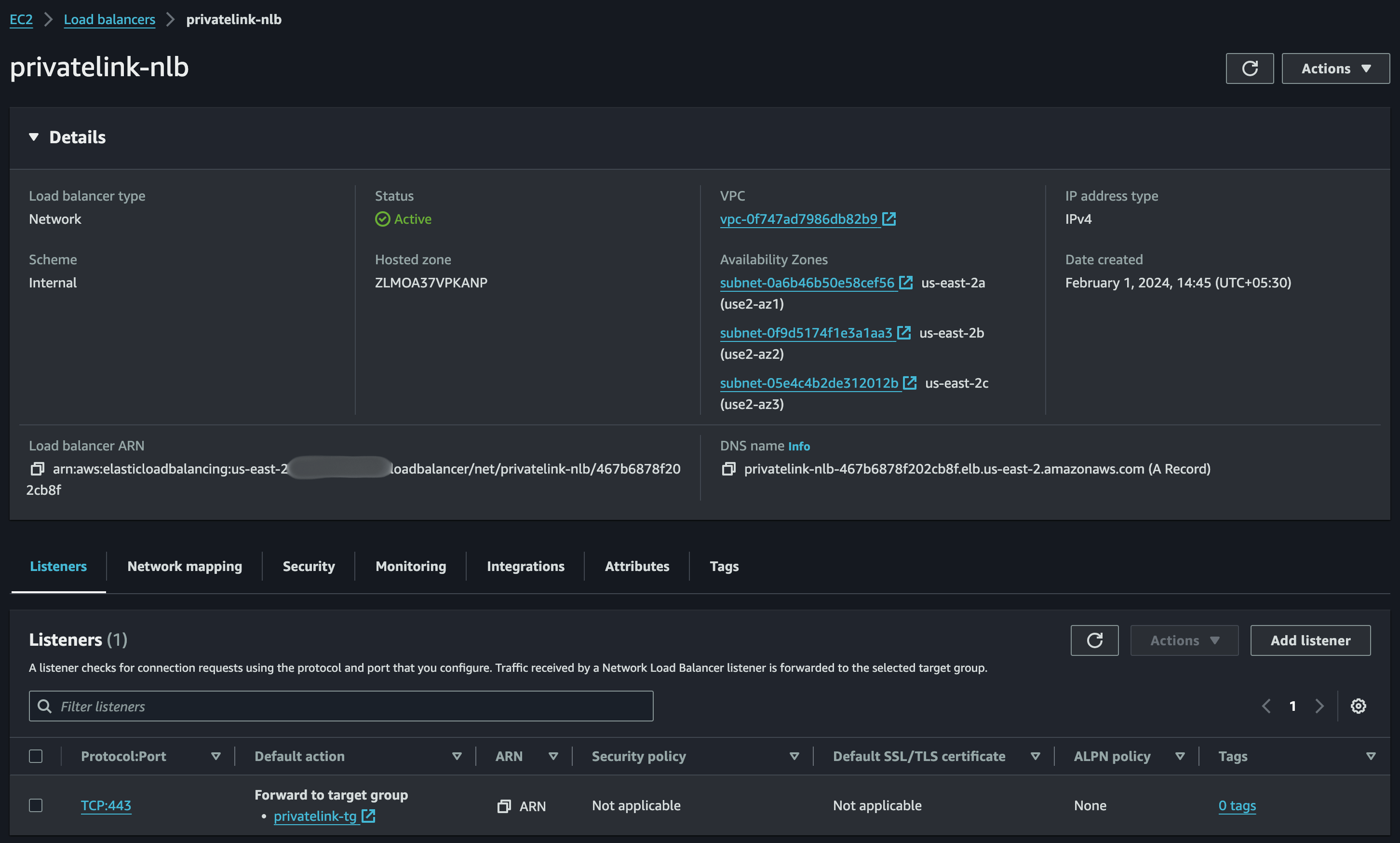Switch to the Security tab

pos(309,566)
